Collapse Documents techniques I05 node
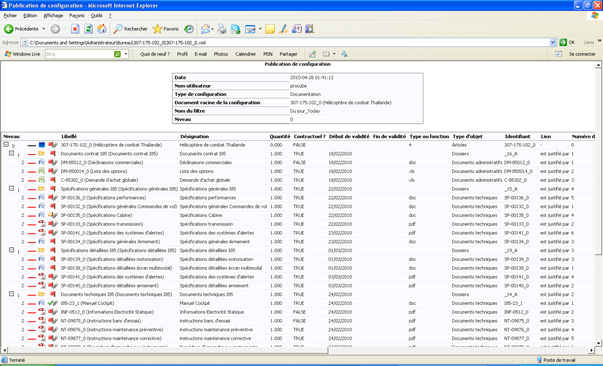 pyautogui.click(x=12, y=294)
